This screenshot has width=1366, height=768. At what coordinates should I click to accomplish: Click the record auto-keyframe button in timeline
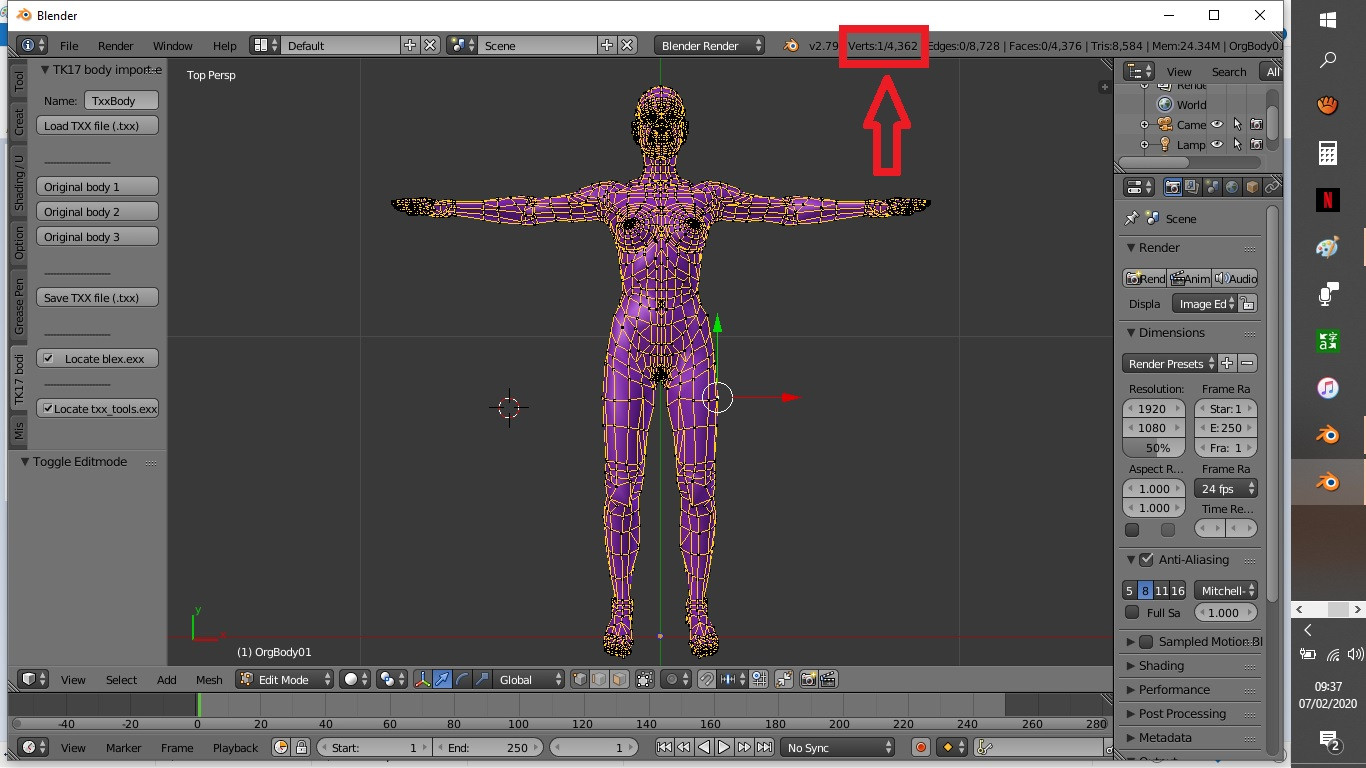pos(921,747)
